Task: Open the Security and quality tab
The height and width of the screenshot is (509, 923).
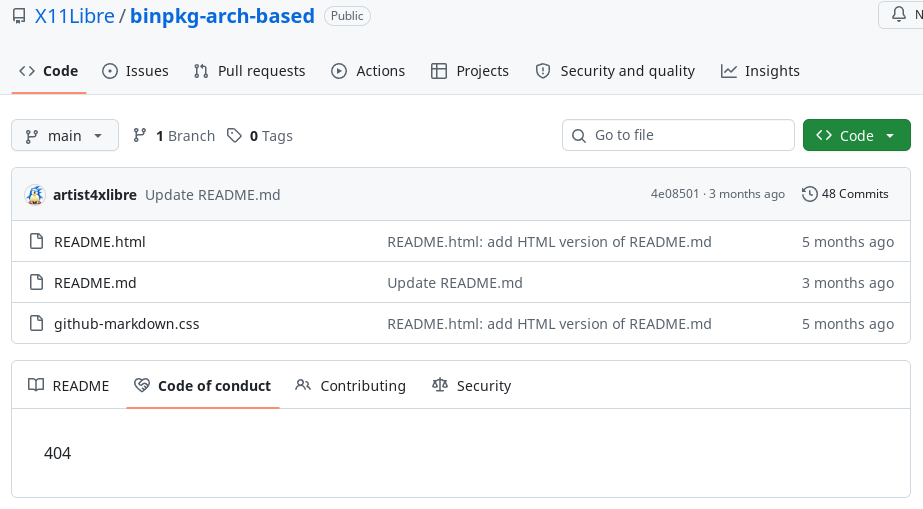Action: coord(615,71)
